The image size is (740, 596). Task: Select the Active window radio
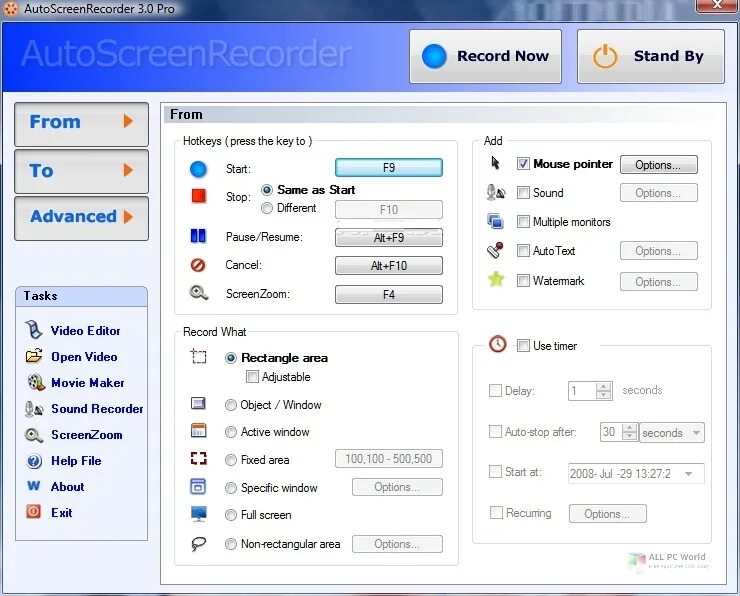pyautogui.click(x=230, y=432)
